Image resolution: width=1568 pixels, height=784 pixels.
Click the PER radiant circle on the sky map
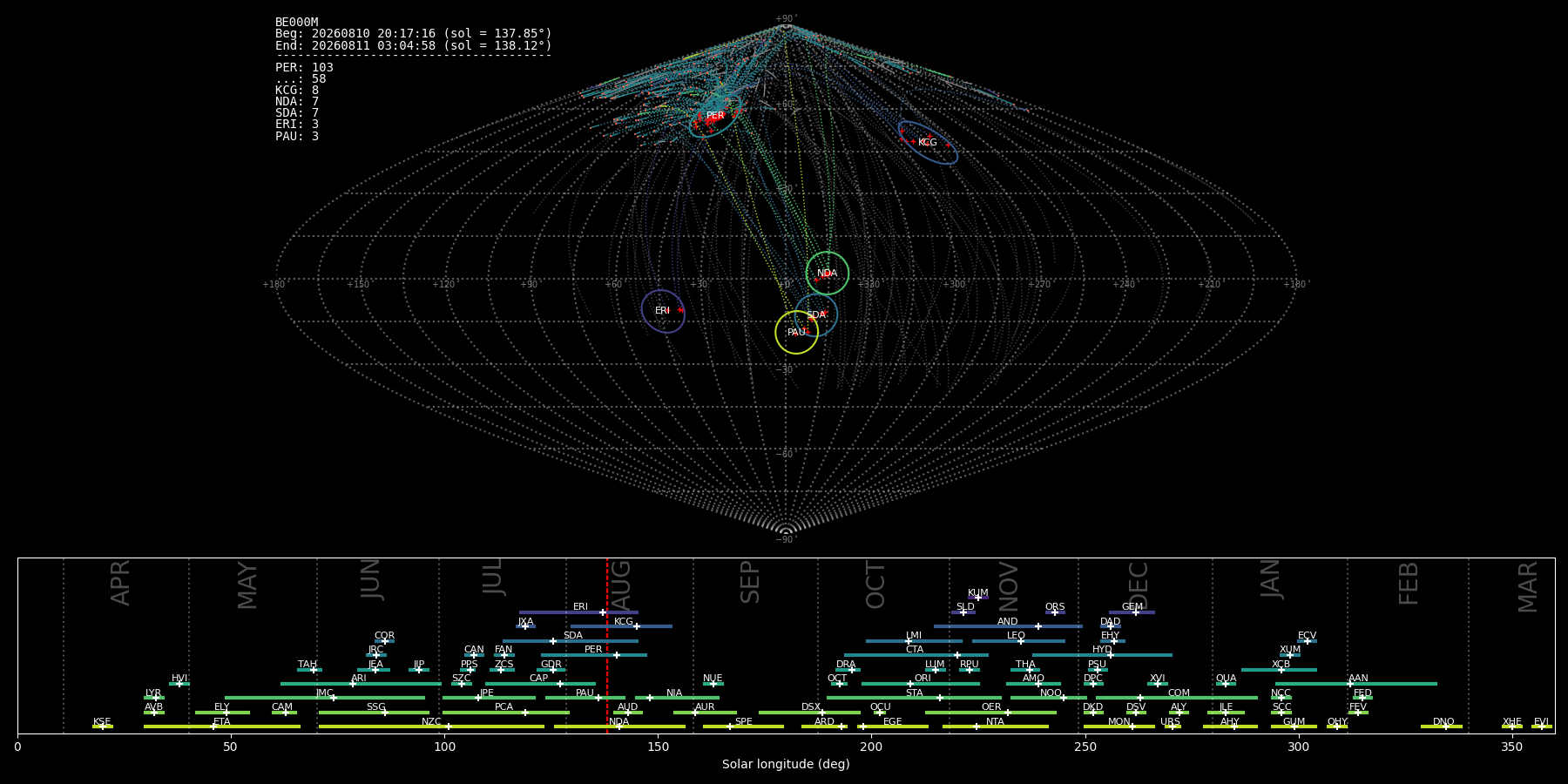click(x=715, y=116)
